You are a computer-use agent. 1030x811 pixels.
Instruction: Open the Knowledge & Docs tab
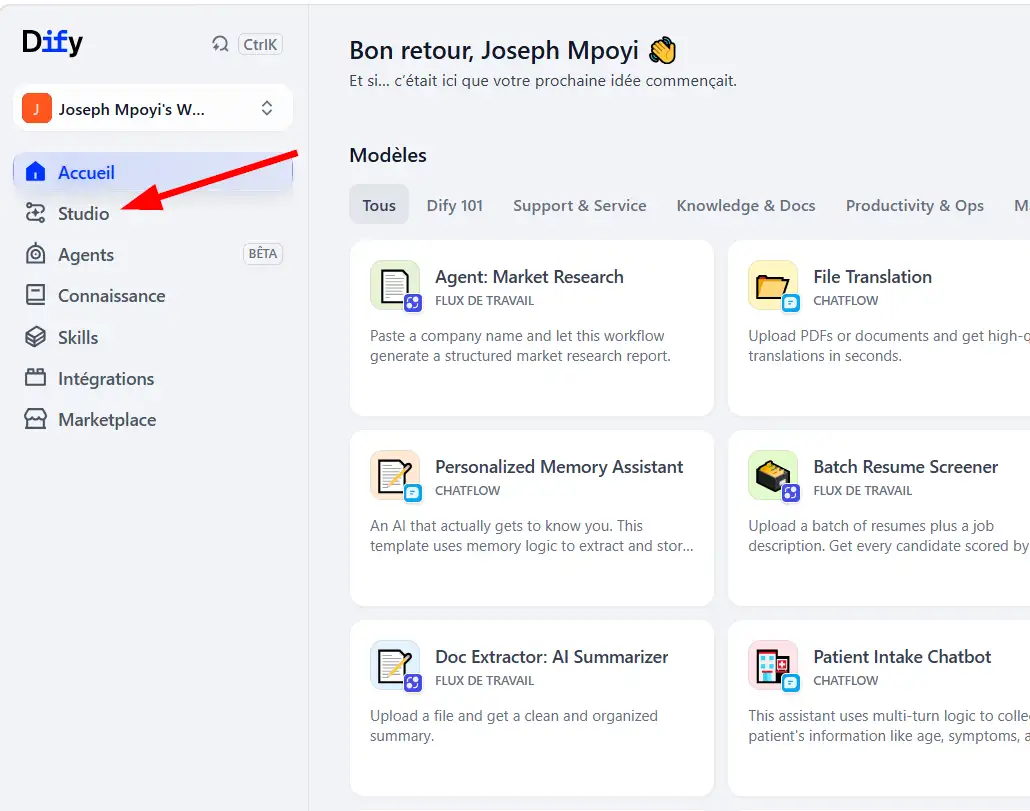click(746, 205)
